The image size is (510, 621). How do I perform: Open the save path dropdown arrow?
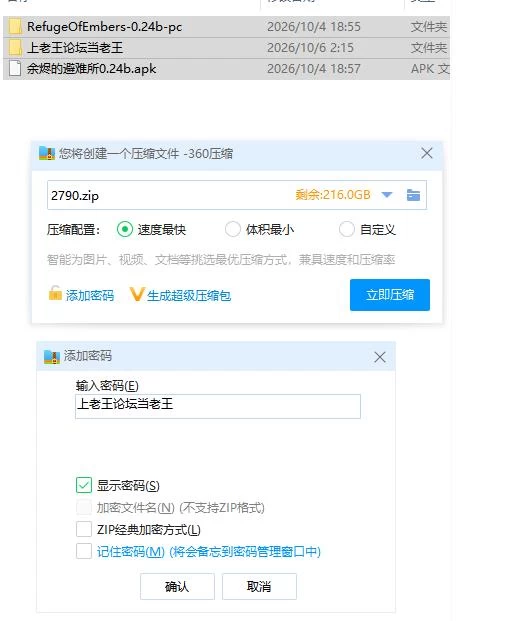pos(387,195)
